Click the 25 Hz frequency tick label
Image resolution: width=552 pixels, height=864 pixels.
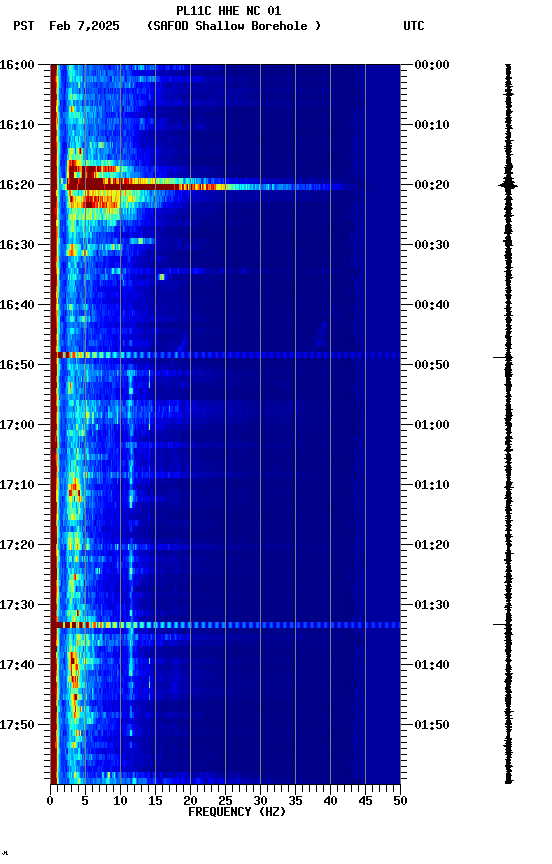(x=225, y=801)
